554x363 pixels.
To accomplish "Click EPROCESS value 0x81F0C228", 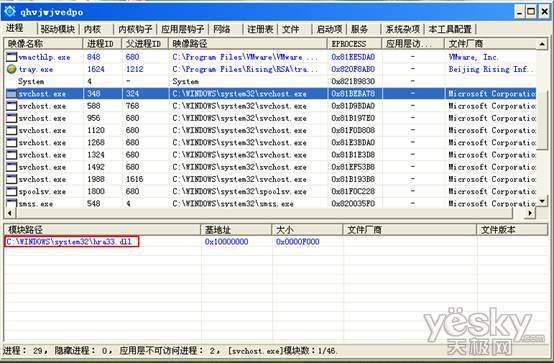I will click(x=353, y=191).
